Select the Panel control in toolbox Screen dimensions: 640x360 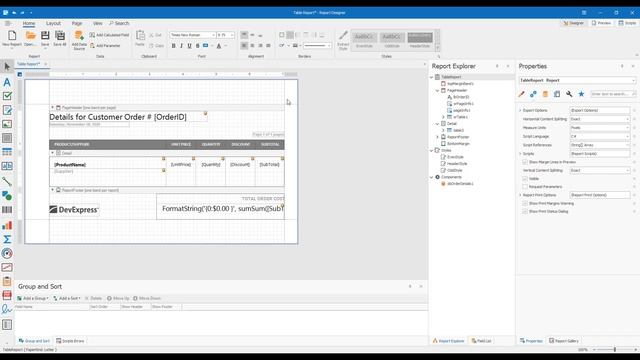click(7, 138)
